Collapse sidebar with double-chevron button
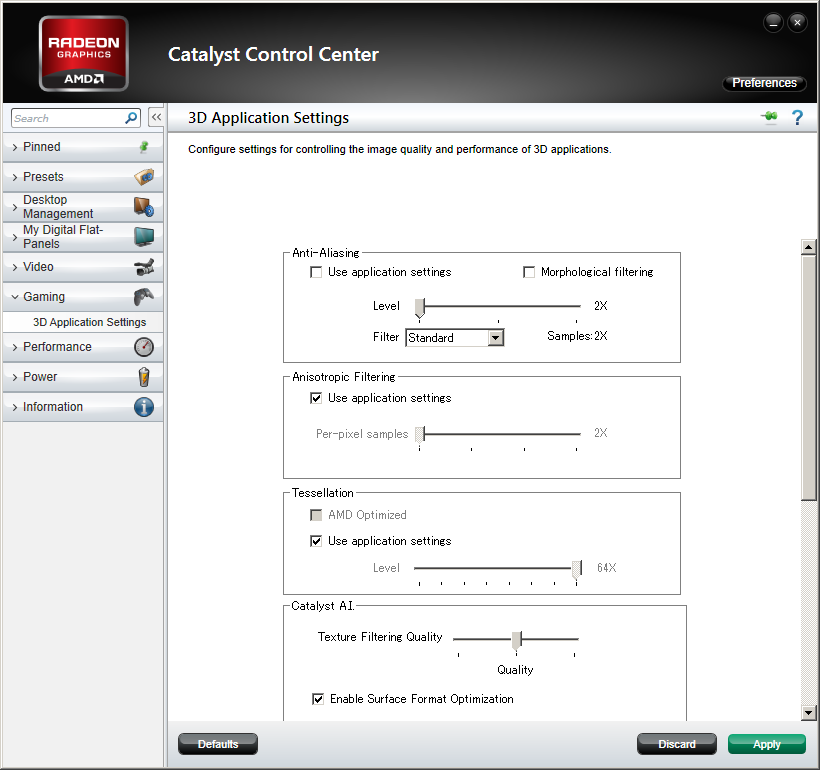This screenshot has height=770, width=820. click(156, 118)
